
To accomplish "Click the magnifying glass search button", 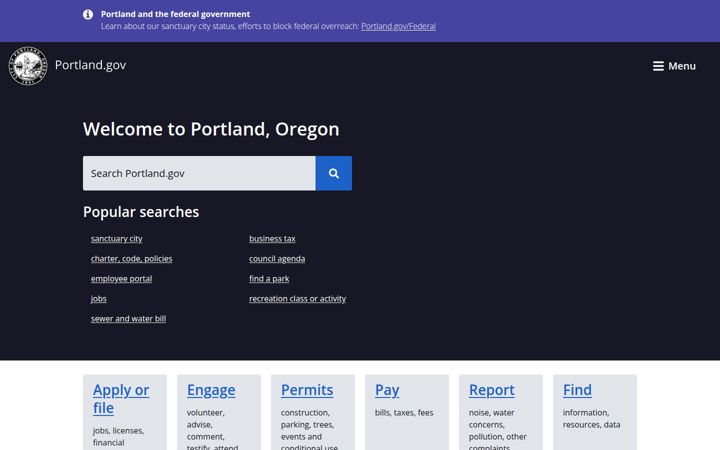I will click(334, 173).
